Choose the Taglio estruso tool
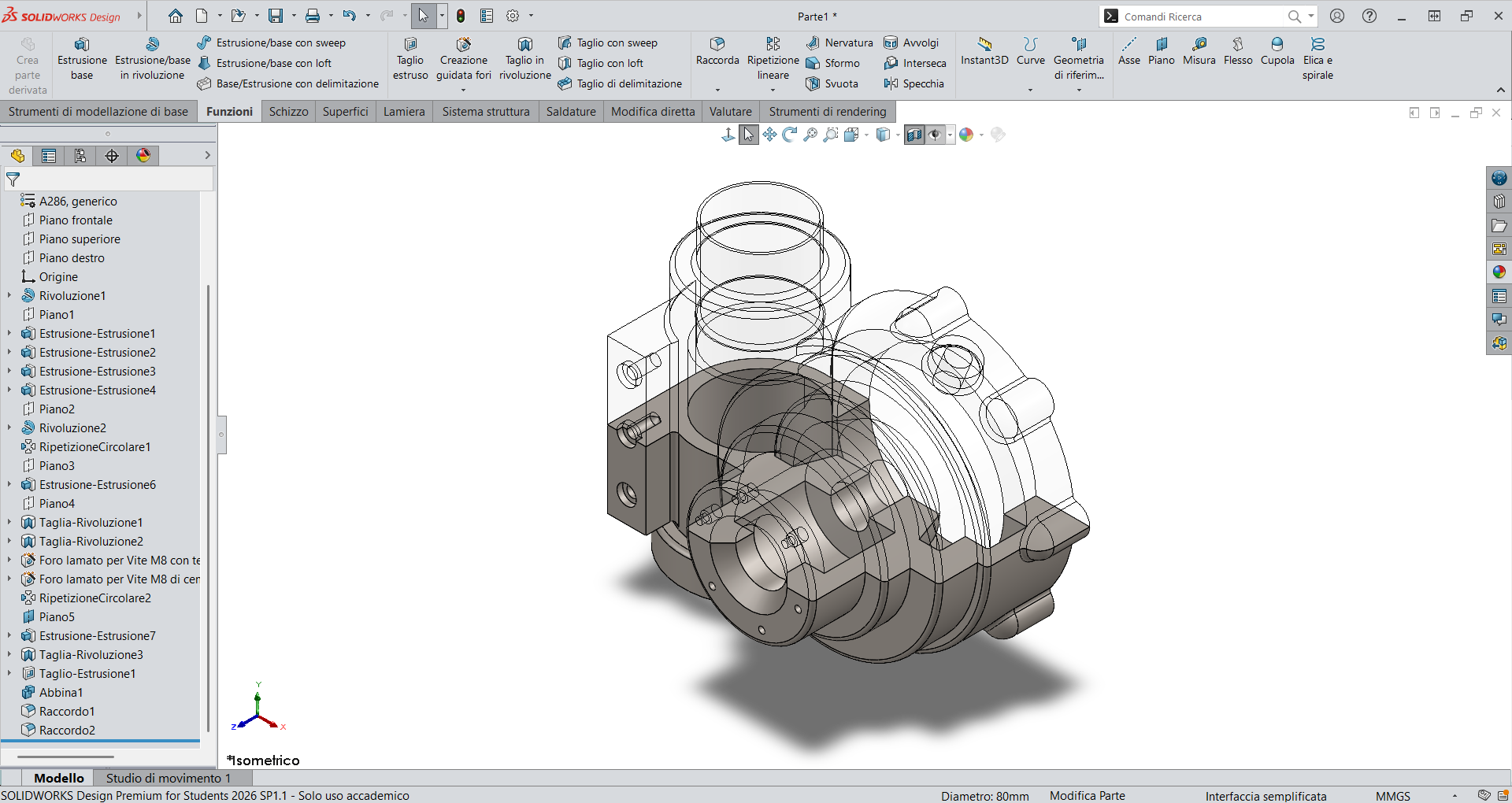The image size is (1512, 803). 410,59
